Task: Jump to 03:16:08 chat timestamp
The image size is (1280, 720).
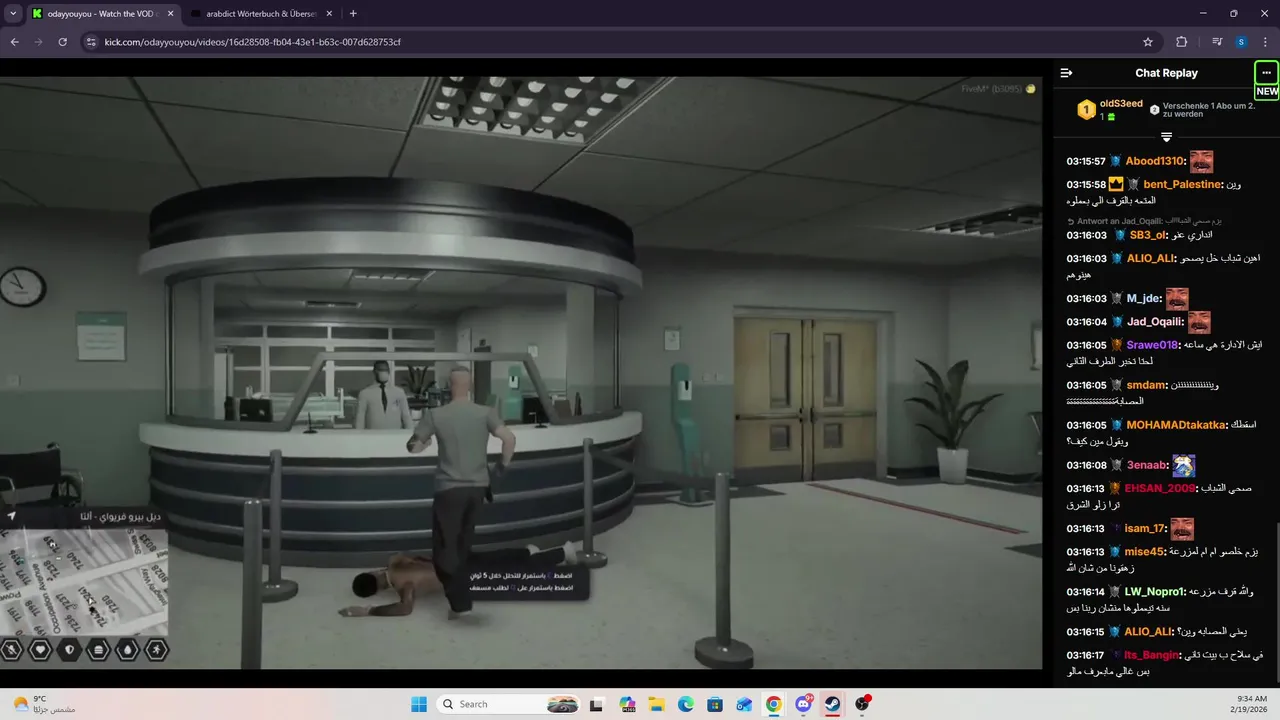Action: coord(1085,465)
